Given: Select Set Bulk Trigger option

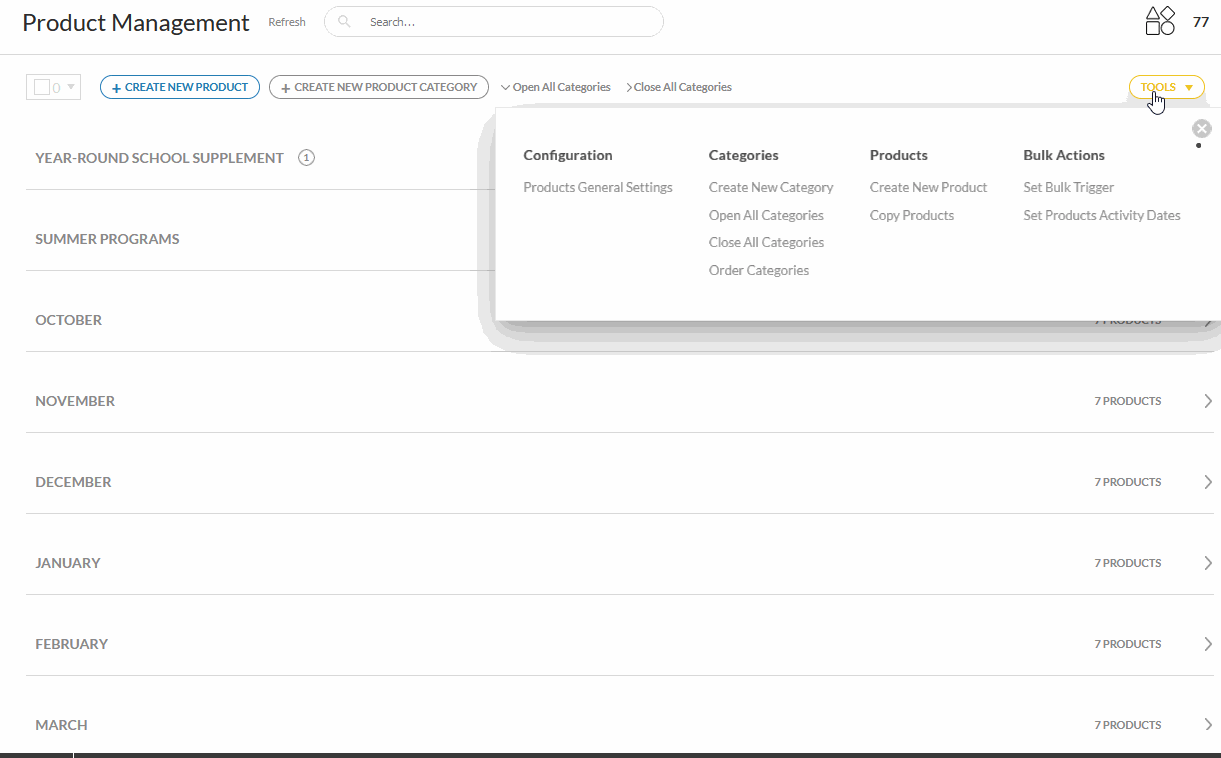Looking at the screenshot, I should [x=1068, y=187].
